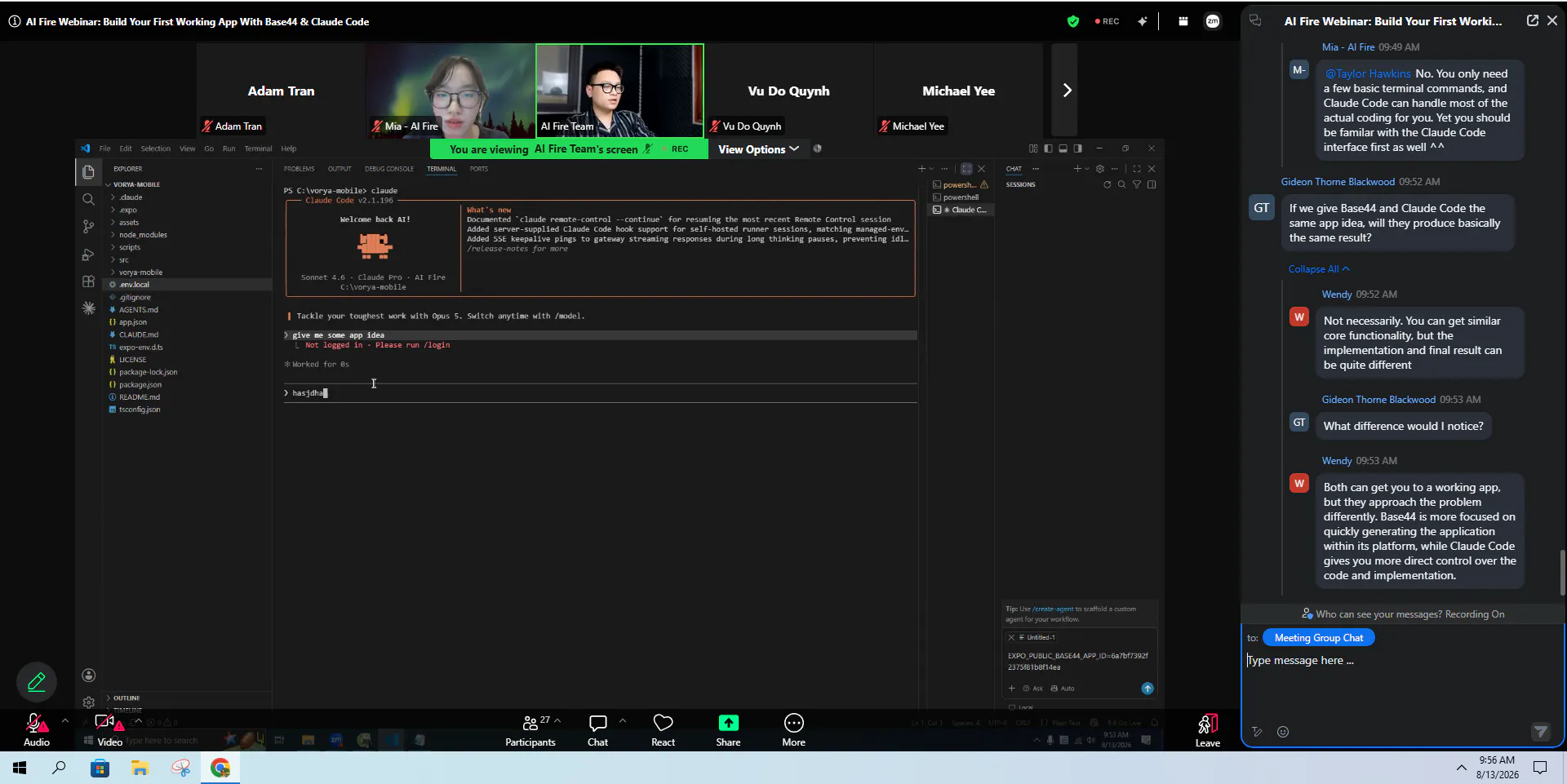The height and width of the screenshot is (784, 1567).
Task: Open the Participants panel
Action: (530, 730)
